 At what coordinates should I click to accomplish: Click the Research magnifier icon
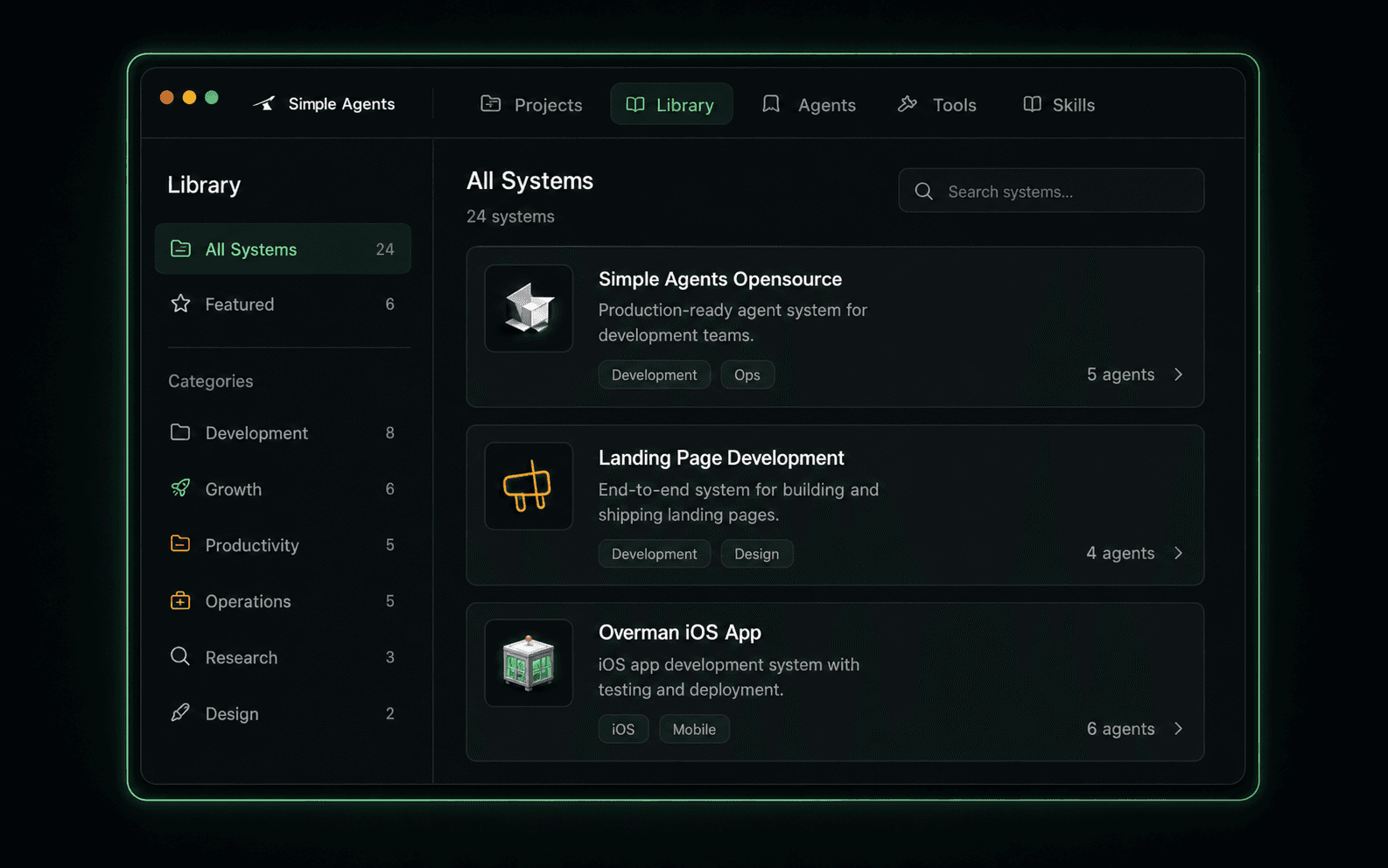180,656
